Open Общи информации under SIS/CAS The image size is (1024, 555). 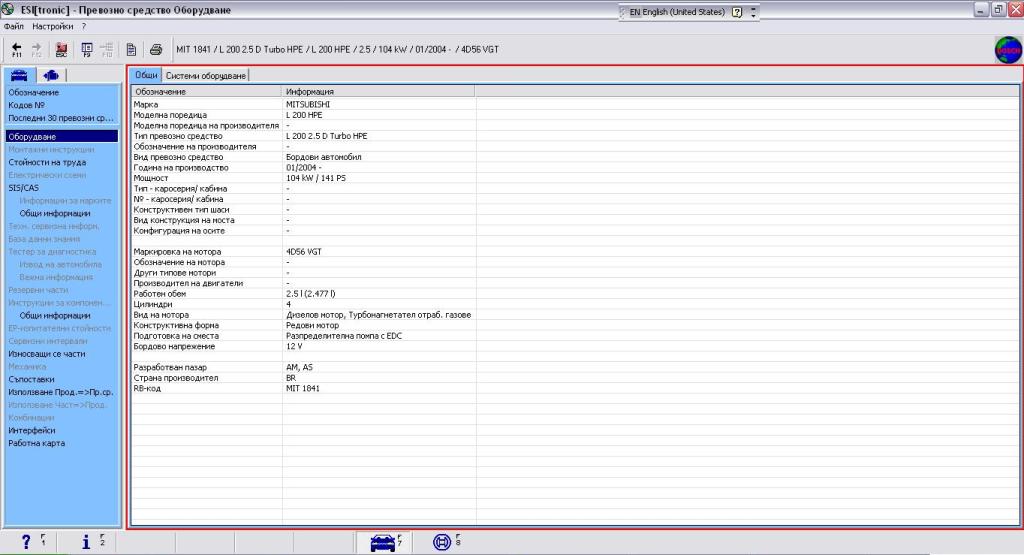55,213
